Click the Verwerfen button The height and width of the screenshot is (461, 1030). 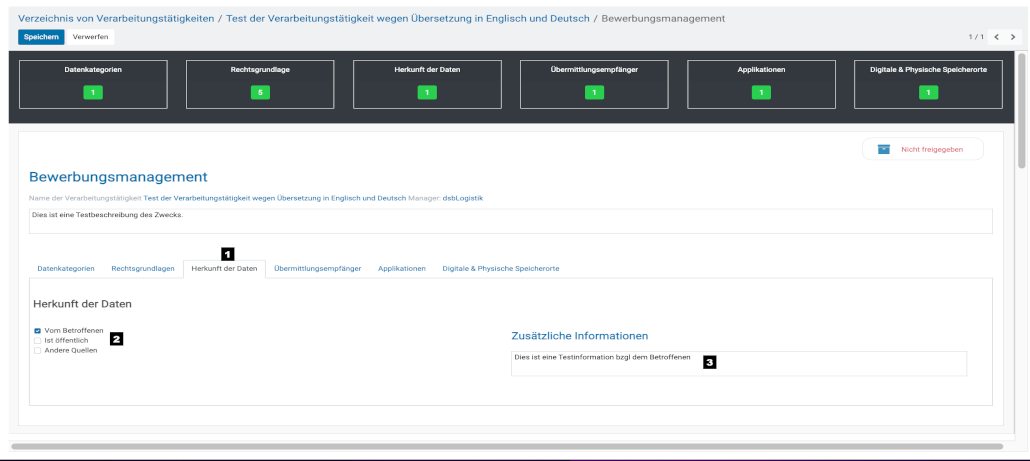pos(91,37)
